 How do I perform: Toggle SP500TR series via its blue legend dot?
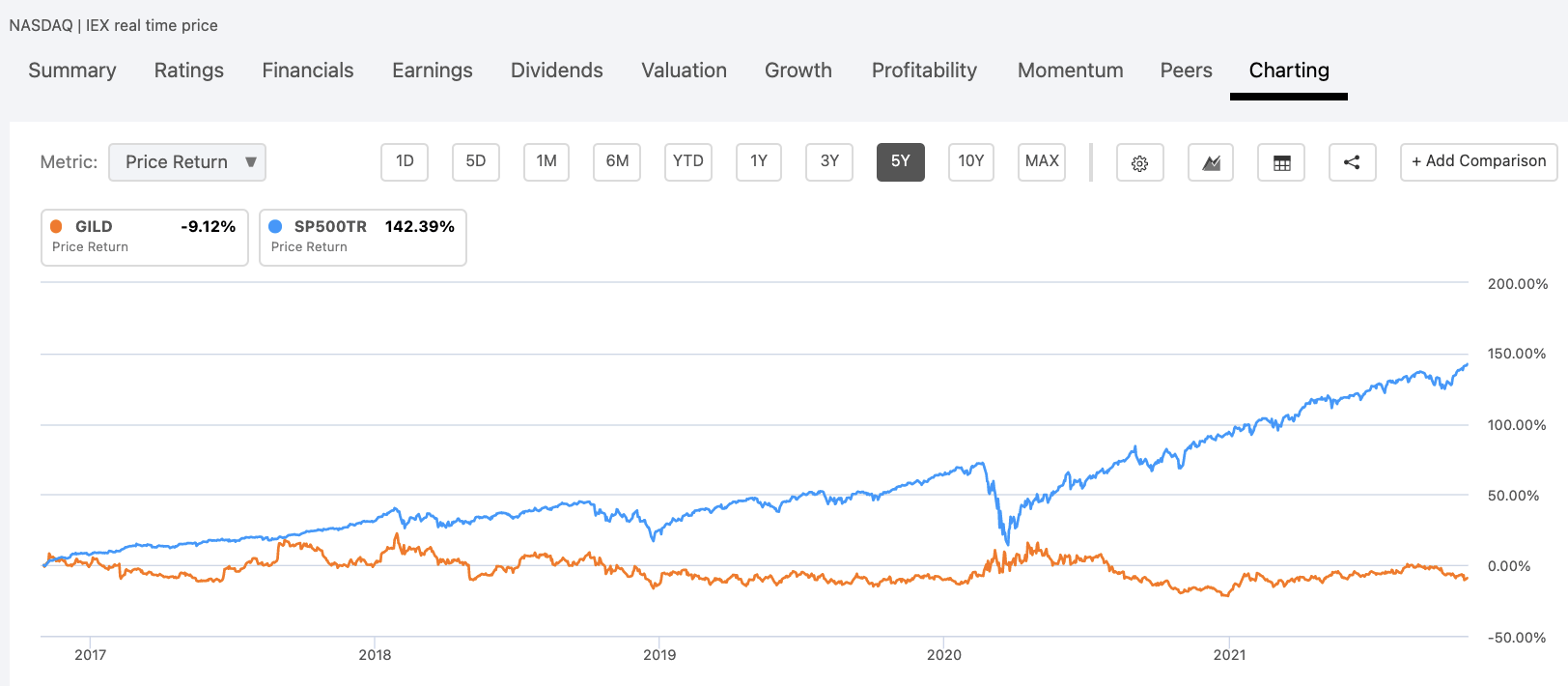click(x=274, y=226)
